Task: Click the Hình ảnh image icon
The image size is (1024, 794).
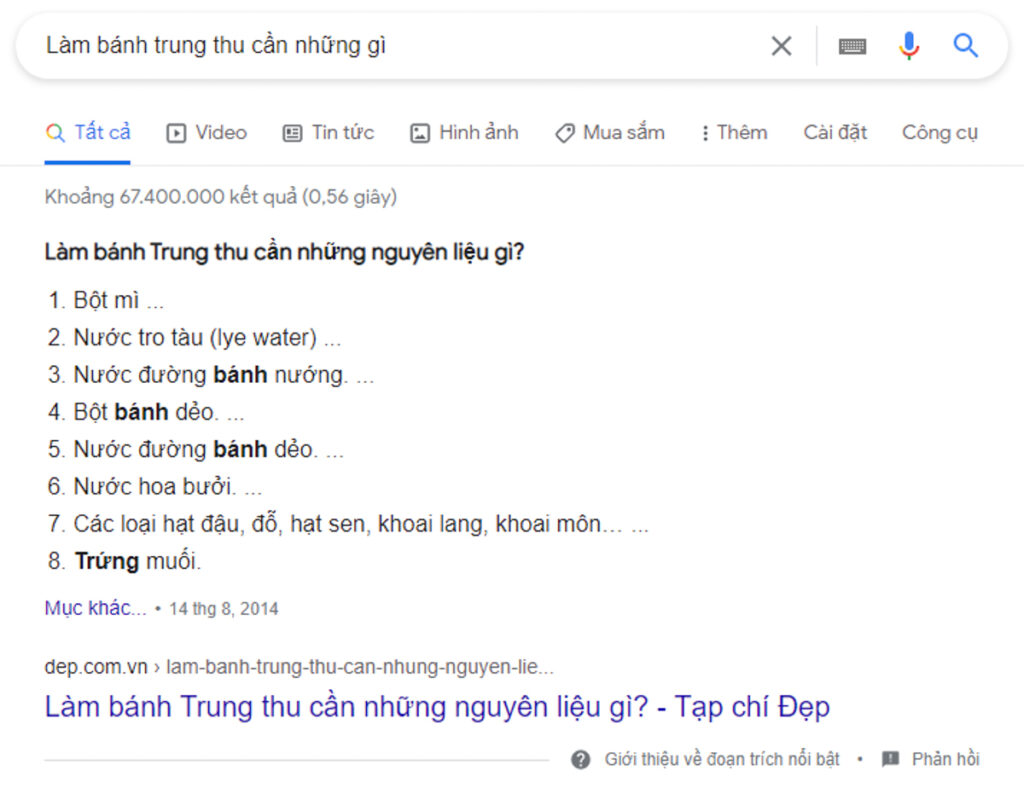Action: coord(420,132)
